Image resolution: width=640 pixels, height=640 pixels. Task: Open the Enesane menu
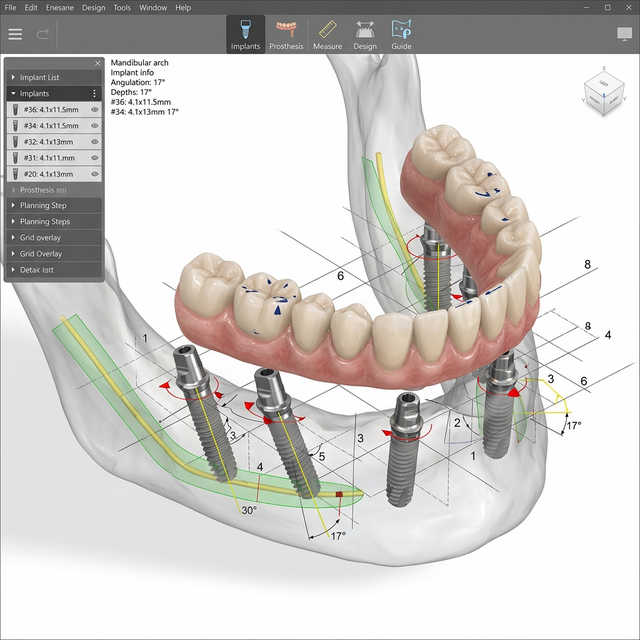point(60,8)
